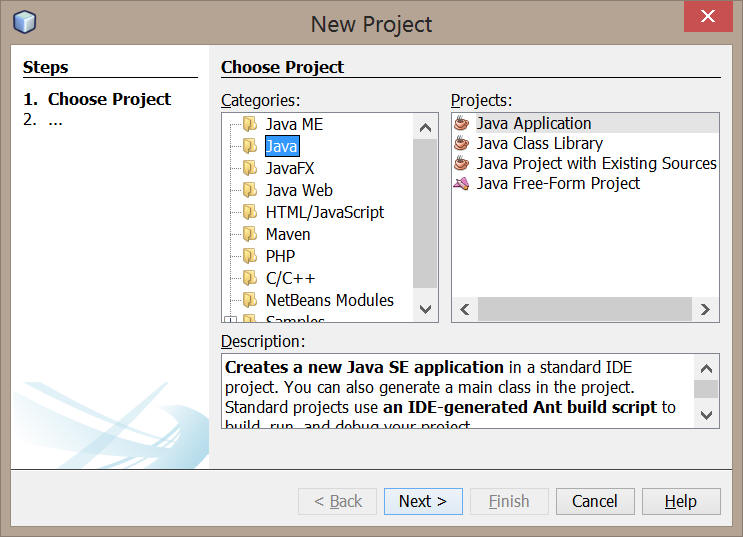The height and width of the screenshot is (537, 743).
Task: Select the C/C++ category
Action: coord(290,278)
